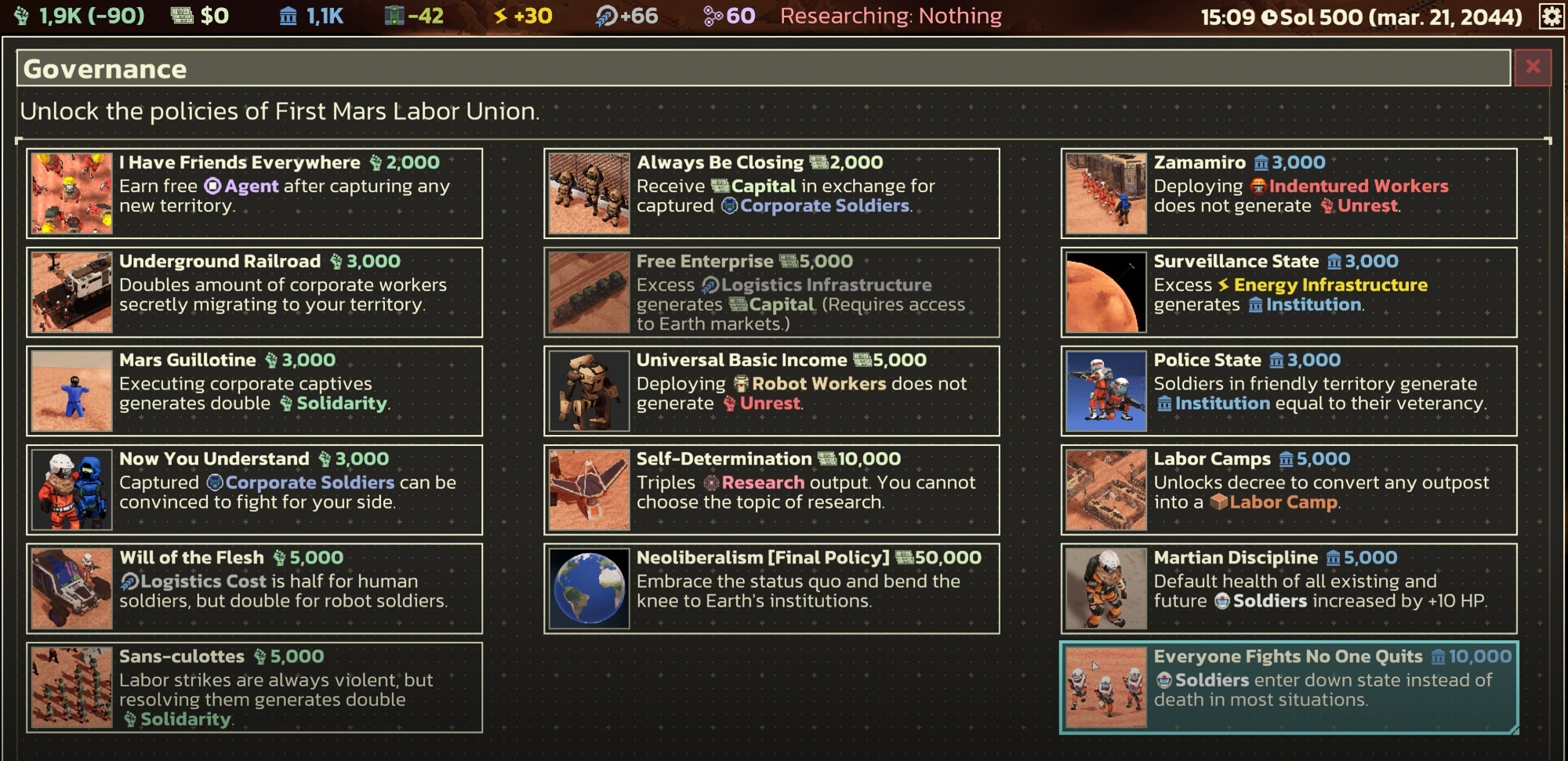
Task: Open the settings gear icon
Action: (1551, 16)
